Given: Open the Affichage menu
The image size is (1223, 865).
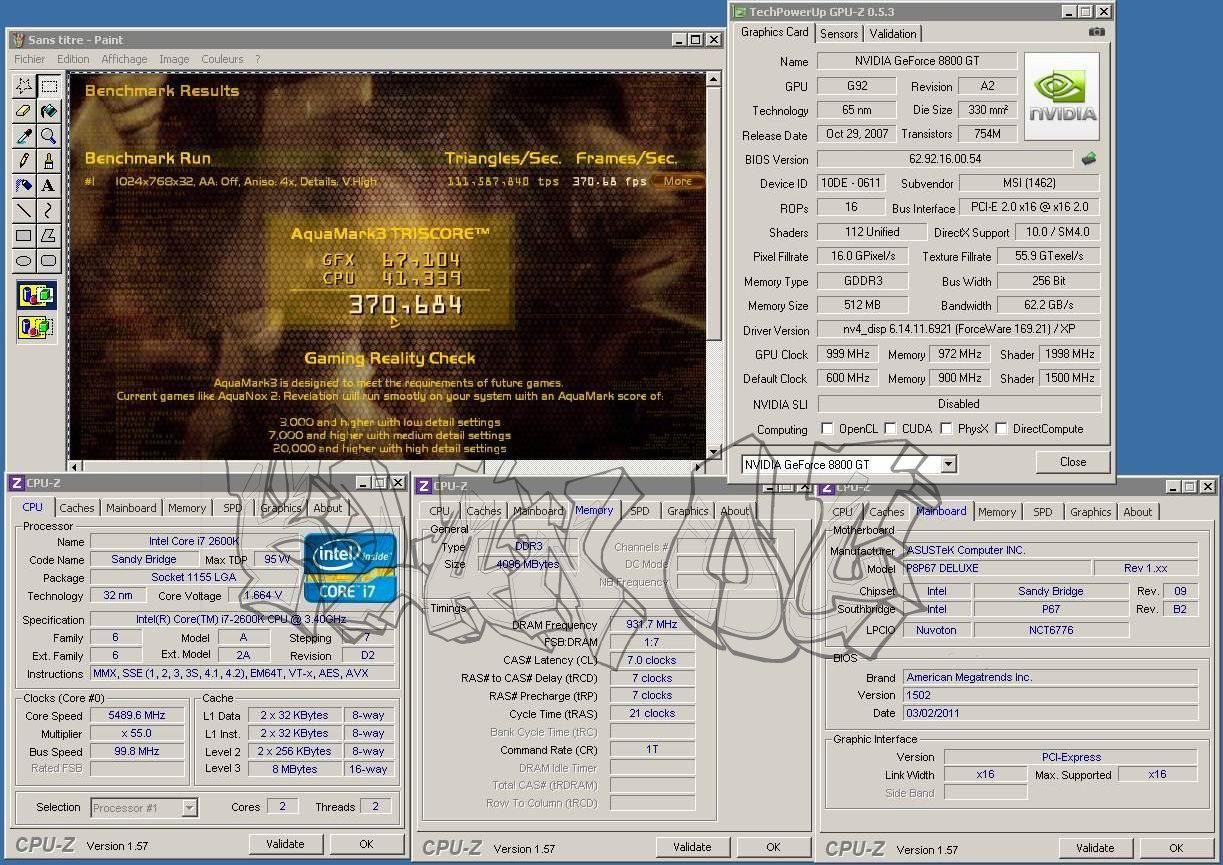Looking at the screenshot, I should pos(124,59).
